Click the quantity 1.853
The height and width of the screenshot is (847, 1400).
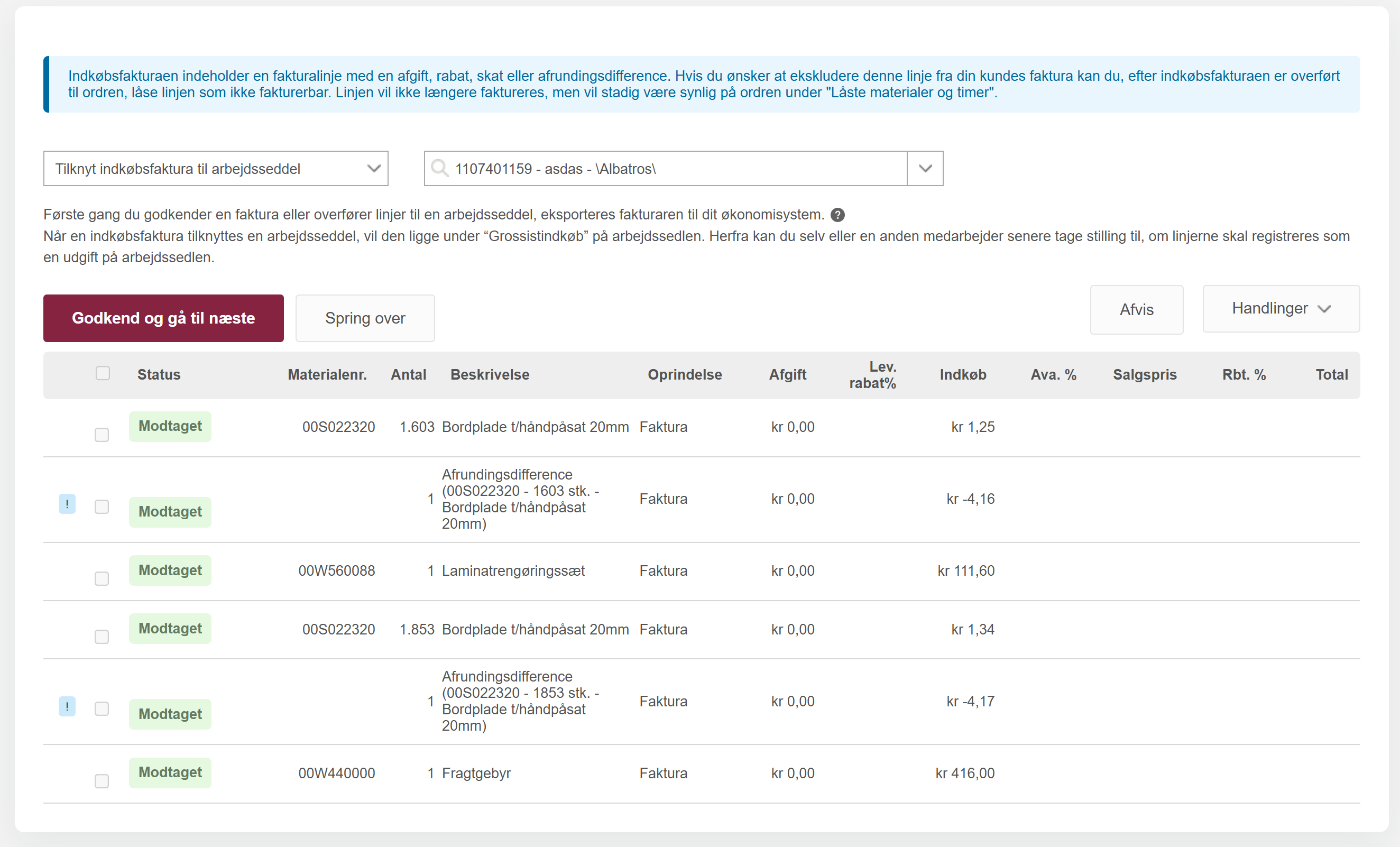(x=417, y=629)
